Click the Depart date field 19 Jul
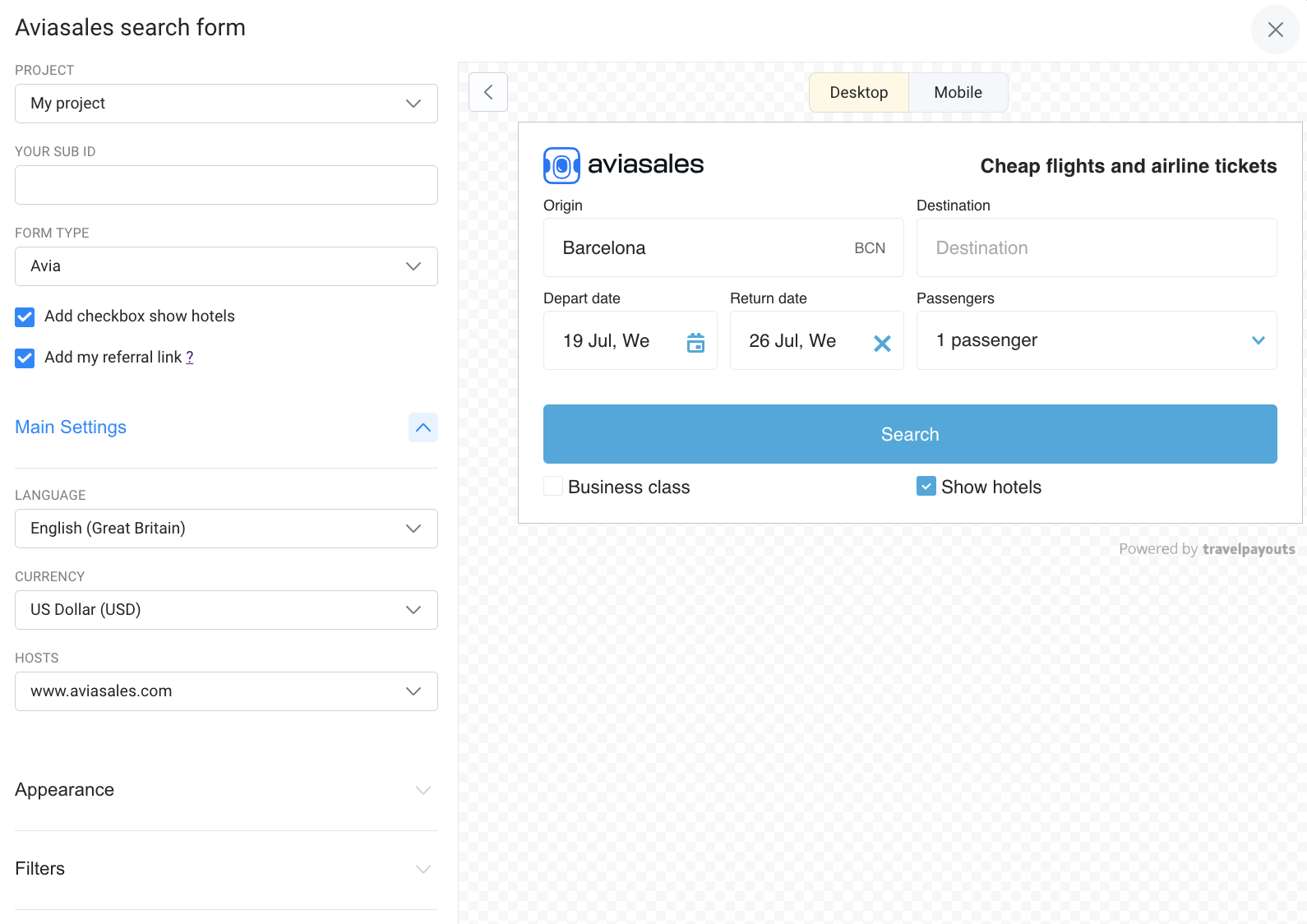1307x924 pixels. coord(630,340)
